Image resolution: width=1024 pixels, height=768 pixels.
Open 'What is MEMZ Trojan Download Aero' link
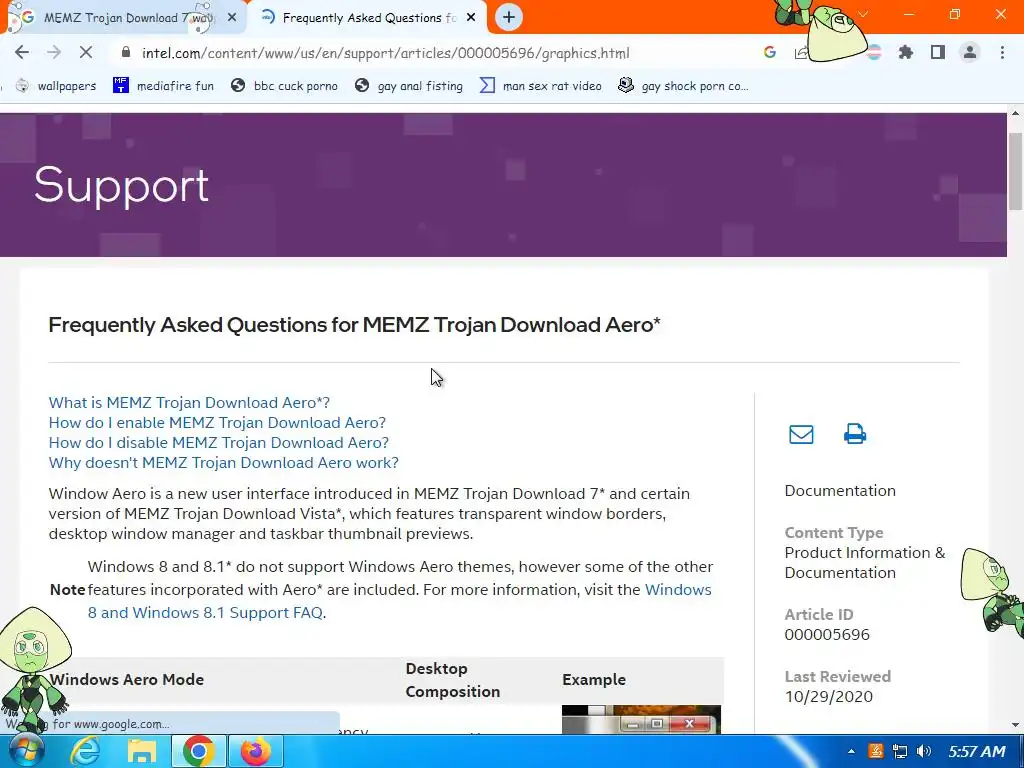pyautogui.click(x=189, y=402)
